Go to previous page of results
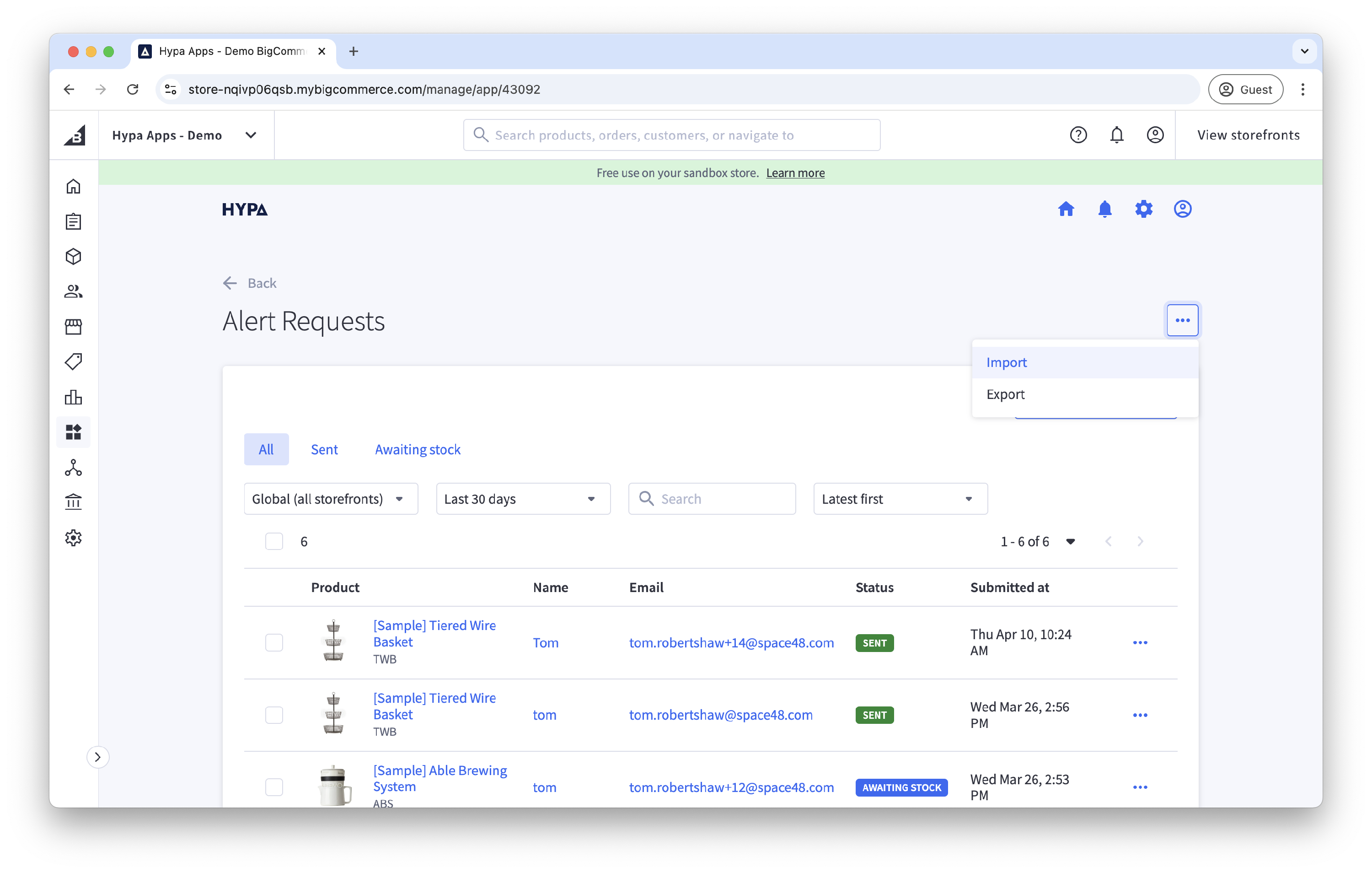 pyautogui.click(x=1108, y=541)
